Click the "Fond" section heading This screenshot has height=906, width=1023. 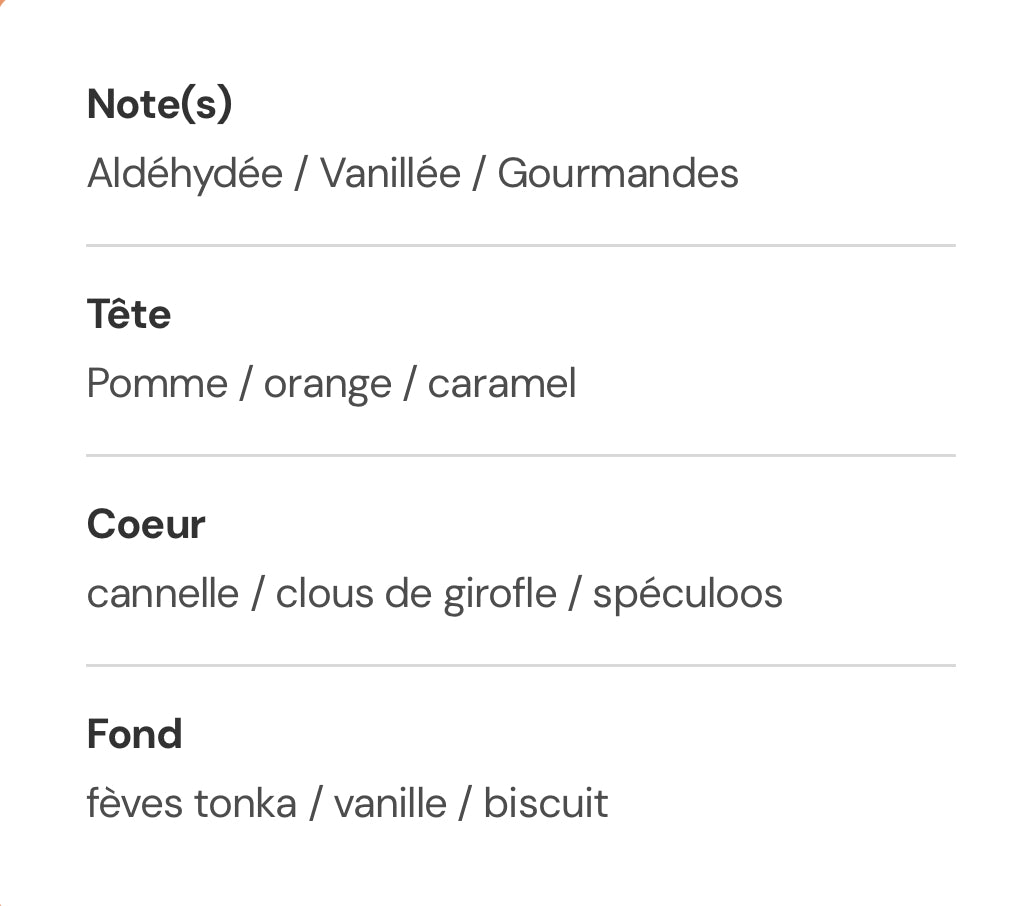(x=134, y=734)
